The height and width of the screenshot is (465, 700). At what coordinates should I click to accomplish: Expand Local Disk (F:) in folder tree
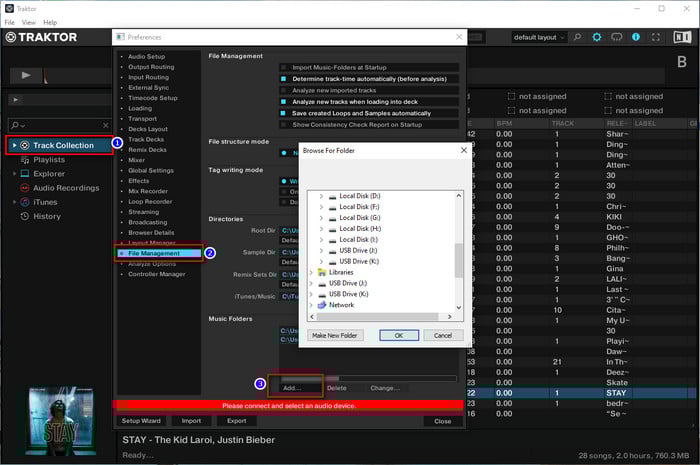pos(321,207)
